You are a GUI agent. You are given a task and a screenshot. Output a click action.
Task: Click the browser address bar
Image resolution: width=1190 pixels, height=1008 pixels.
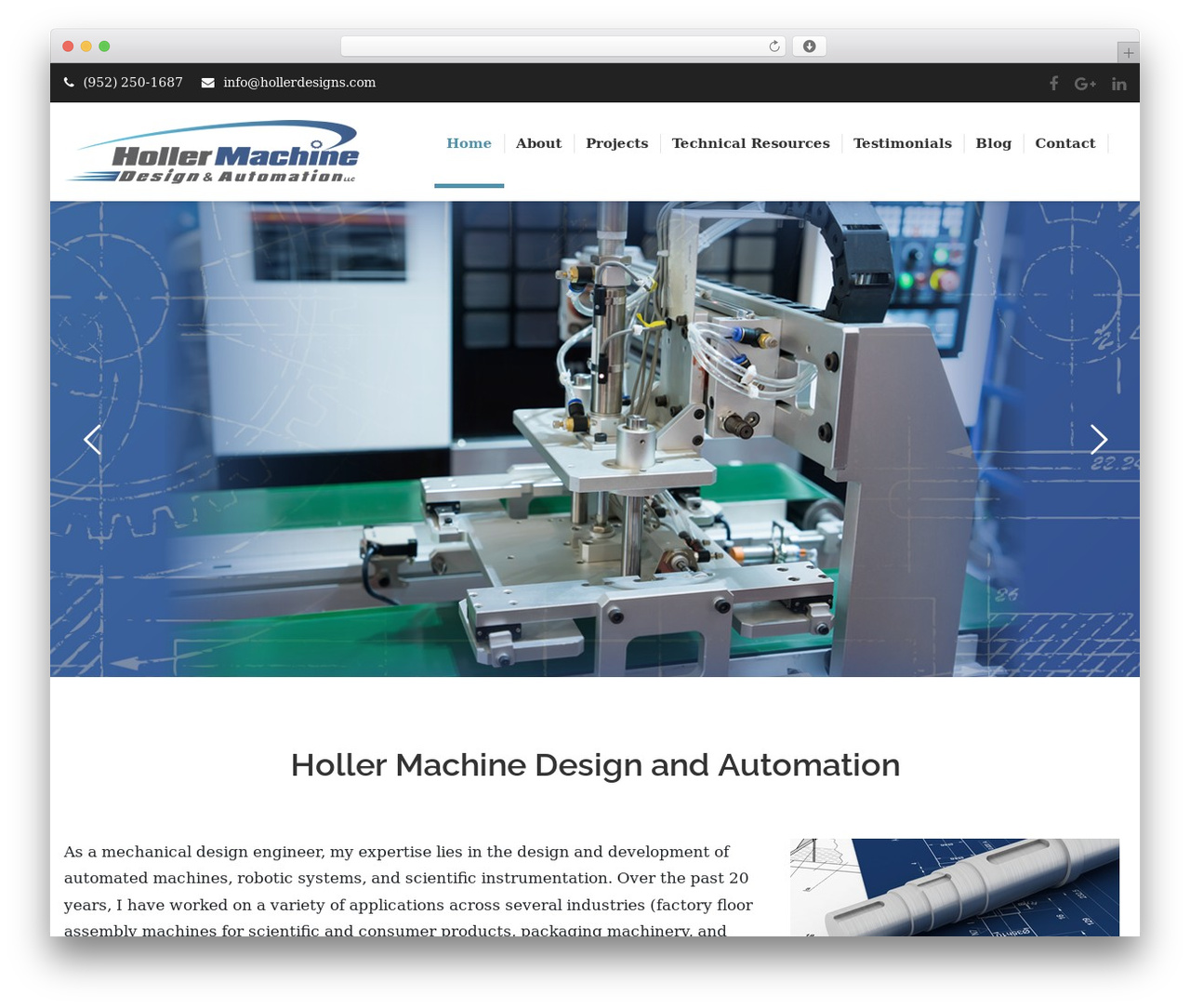coord(562,46)
